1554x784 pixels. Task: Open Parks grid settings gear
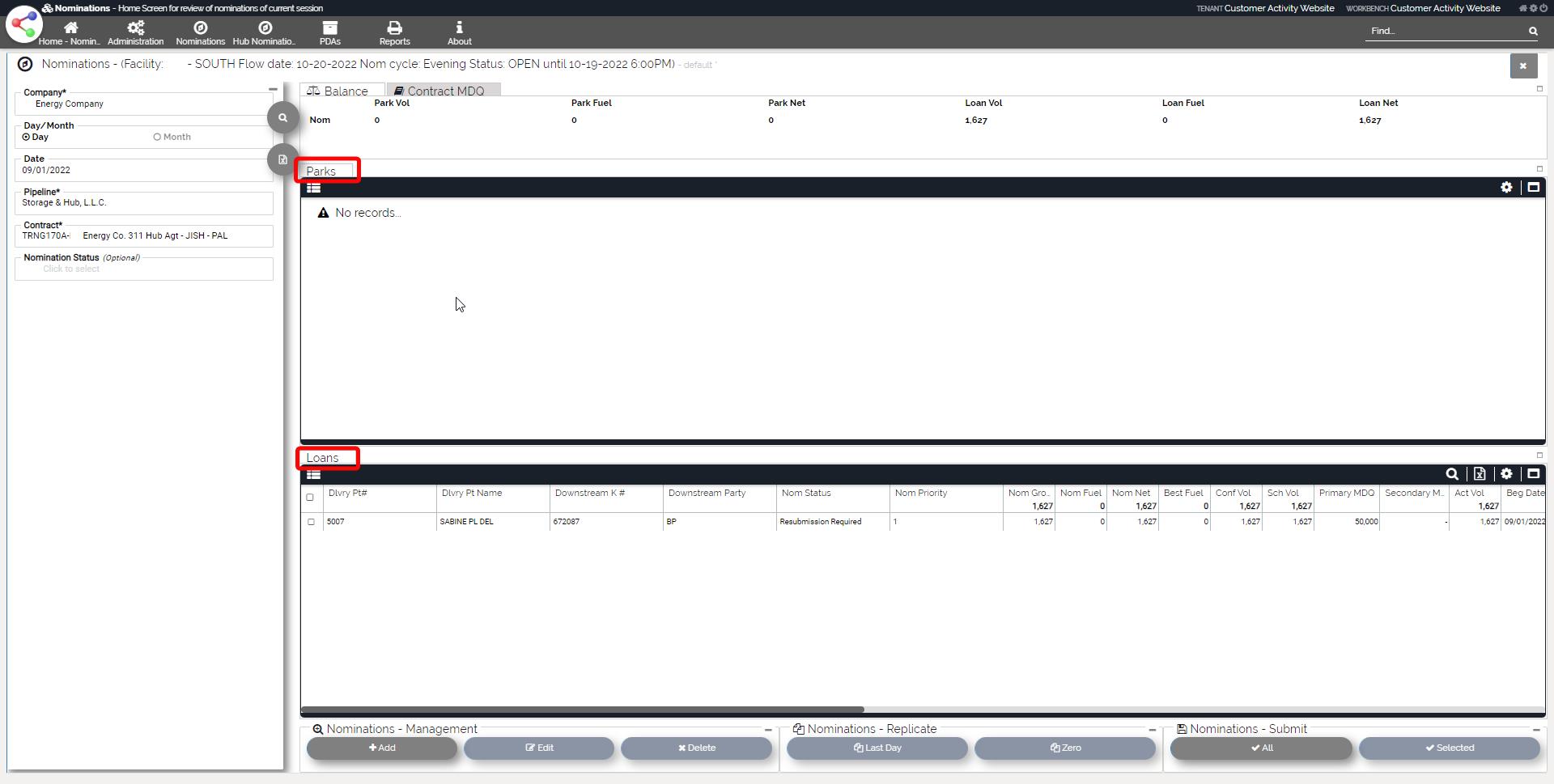[x=1506, y=188]
